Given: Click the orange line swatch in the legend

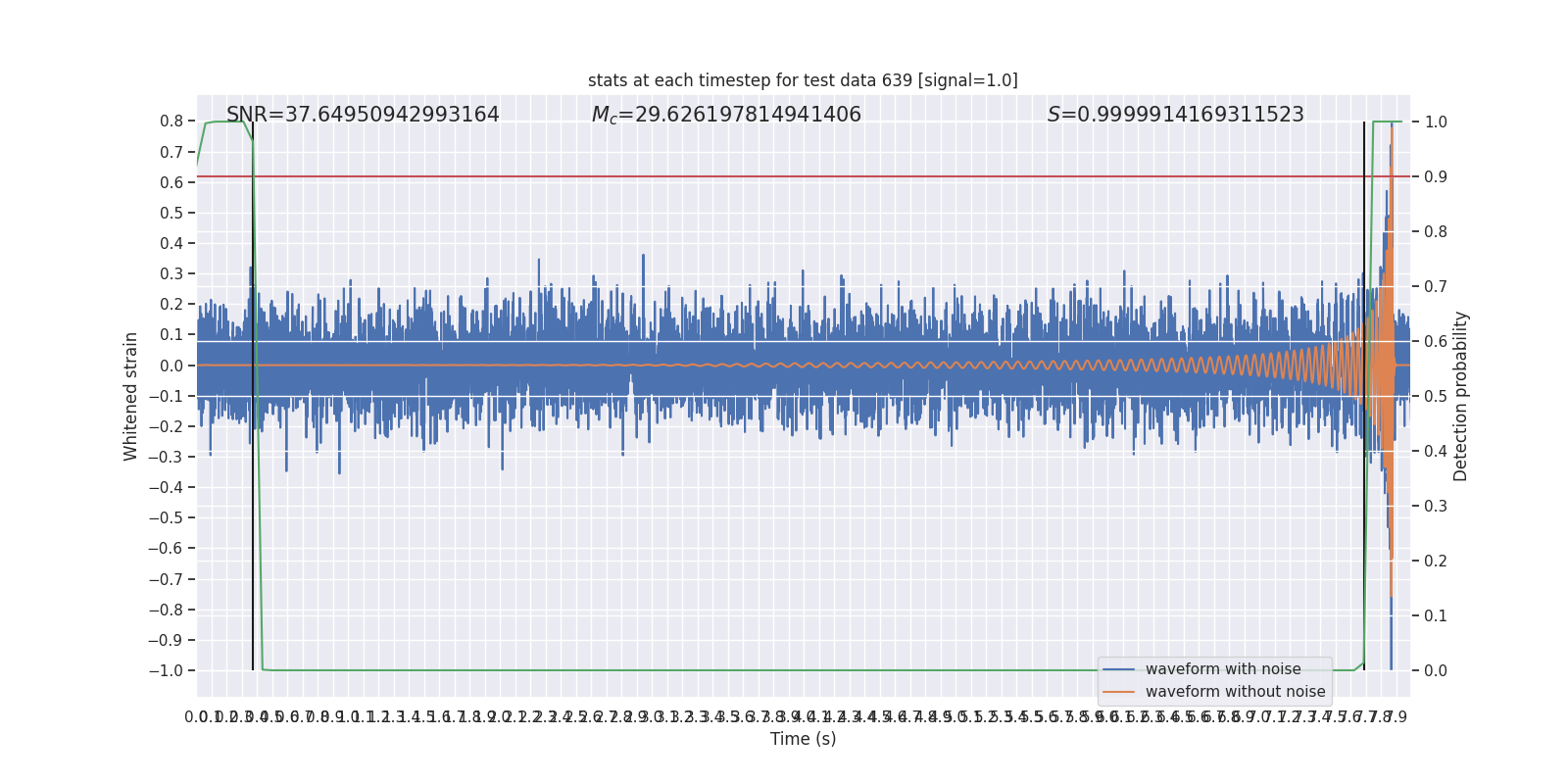Looking at the screenshot, I should (x=1119, y=692).
